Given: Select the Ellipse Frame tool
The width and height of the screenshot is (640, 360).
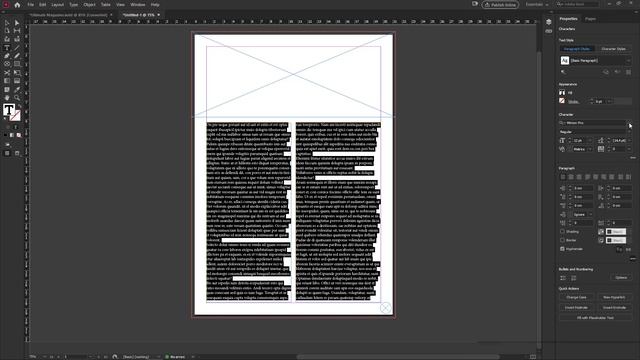Looking at the screenshot, I should (7, 64).
